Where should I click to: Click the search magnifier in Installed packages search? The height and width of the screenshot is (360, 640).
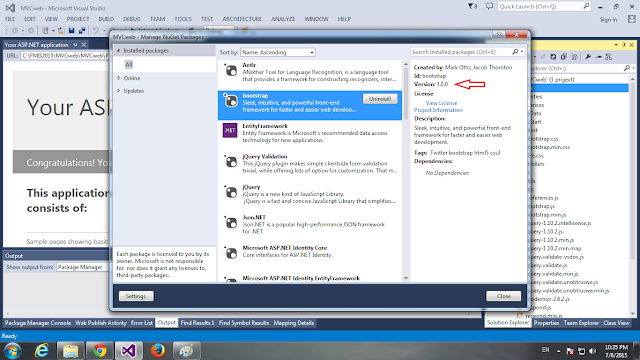click(x=515, y=52)
